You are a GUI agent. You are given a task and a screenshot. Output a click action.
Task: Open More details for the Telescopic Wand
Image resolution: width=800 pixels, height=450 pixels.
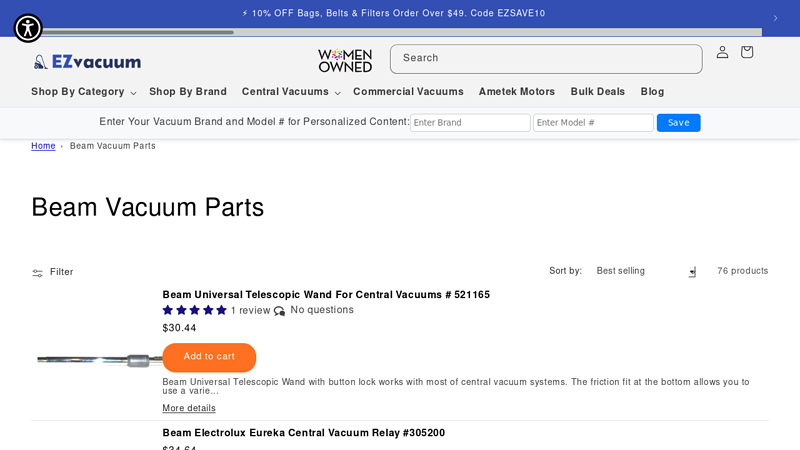[x=189, y=408]
